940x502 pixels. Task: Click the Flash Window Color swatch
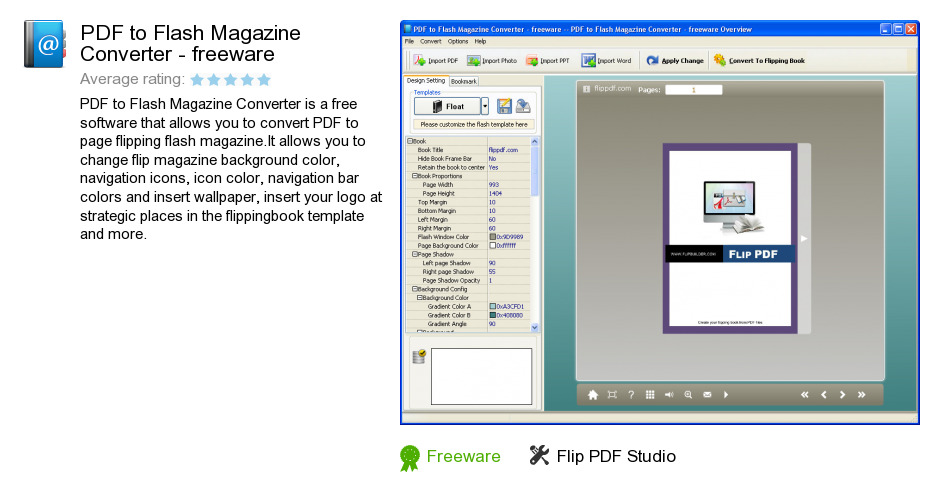[x=493, y=237]
